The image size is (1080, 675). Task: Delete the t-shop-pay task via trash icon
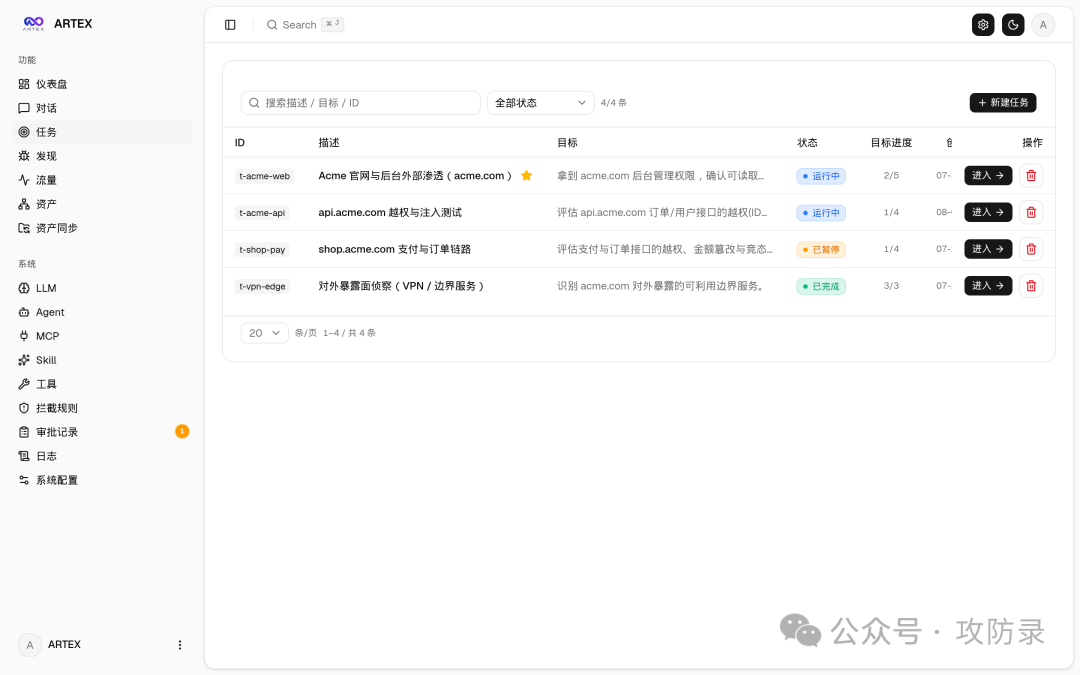[x=1031, y=249]
